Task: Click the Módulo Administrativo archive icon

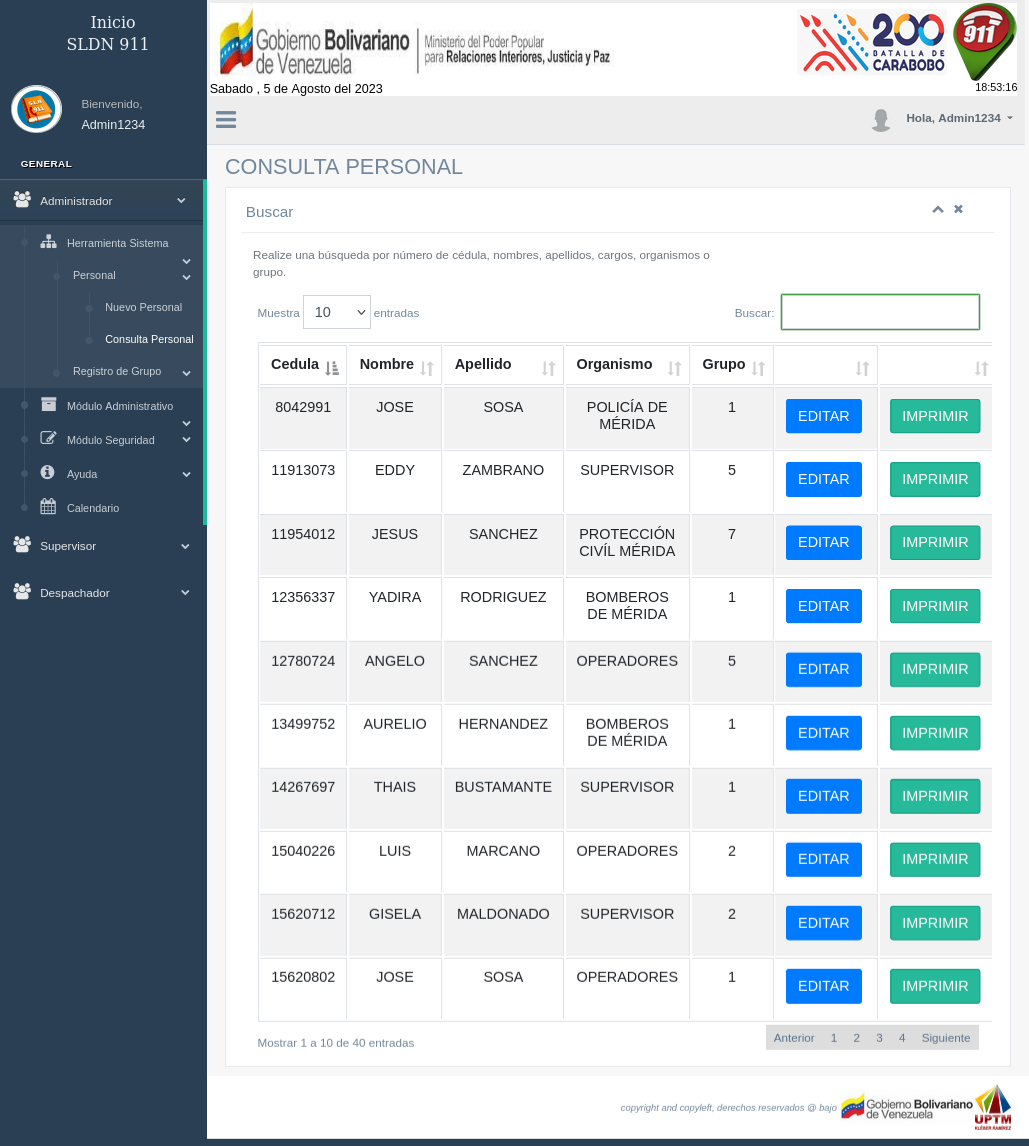Action: pos(48,404)
